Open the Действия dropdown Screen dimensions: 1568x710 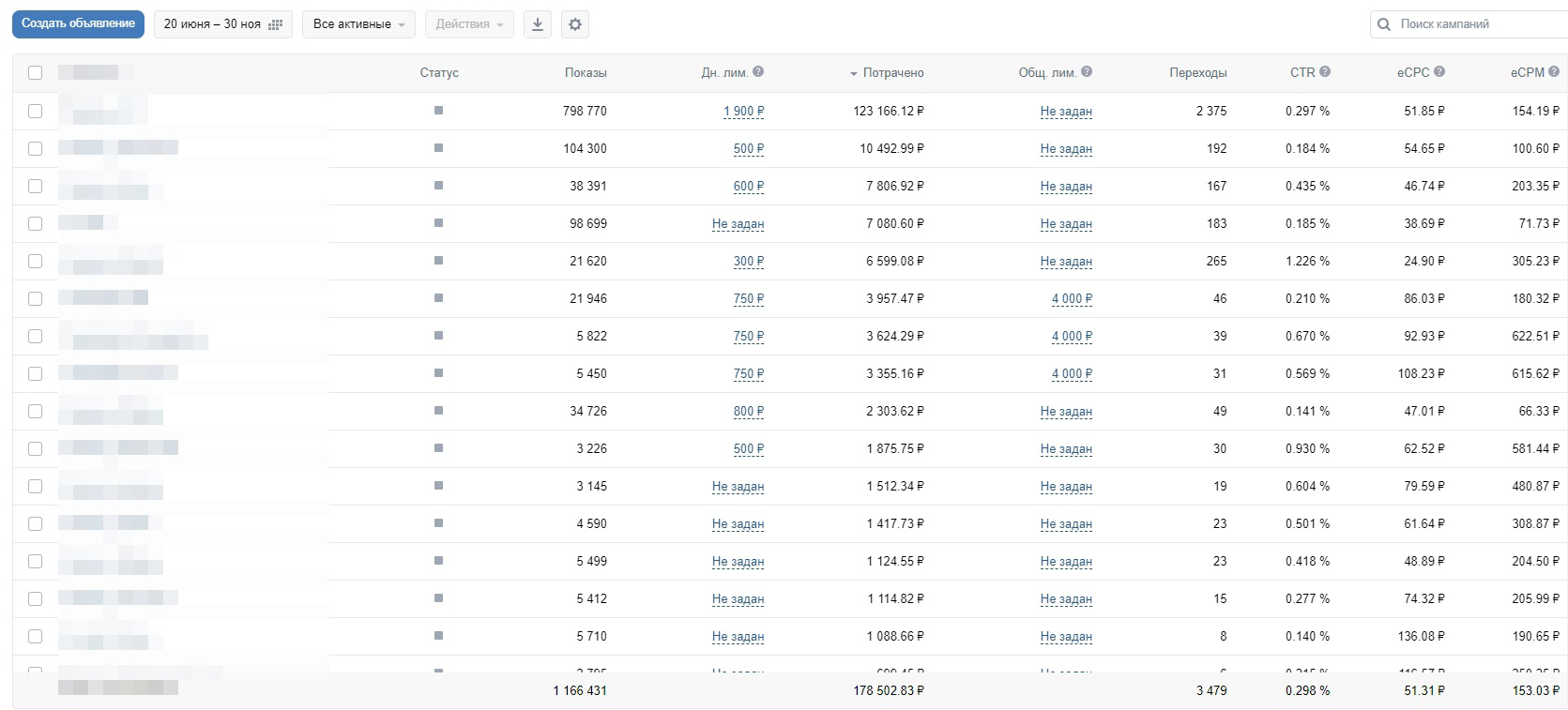(469, 24)
